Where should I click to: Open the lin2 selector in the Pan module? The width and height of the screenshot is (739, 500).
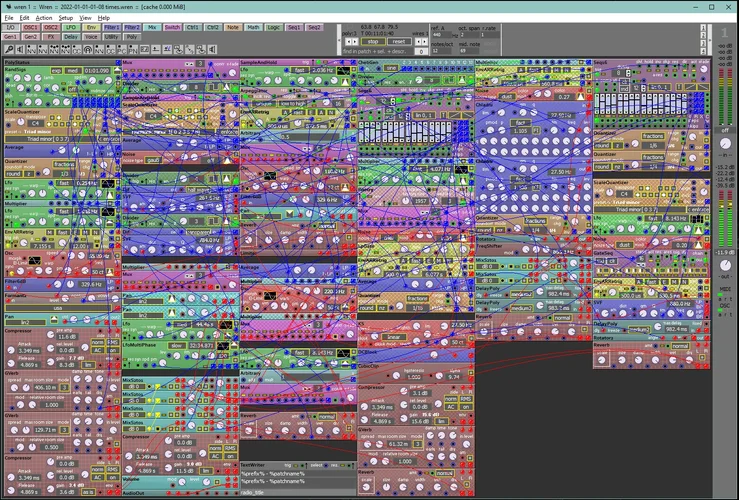[x=26, y=322]
